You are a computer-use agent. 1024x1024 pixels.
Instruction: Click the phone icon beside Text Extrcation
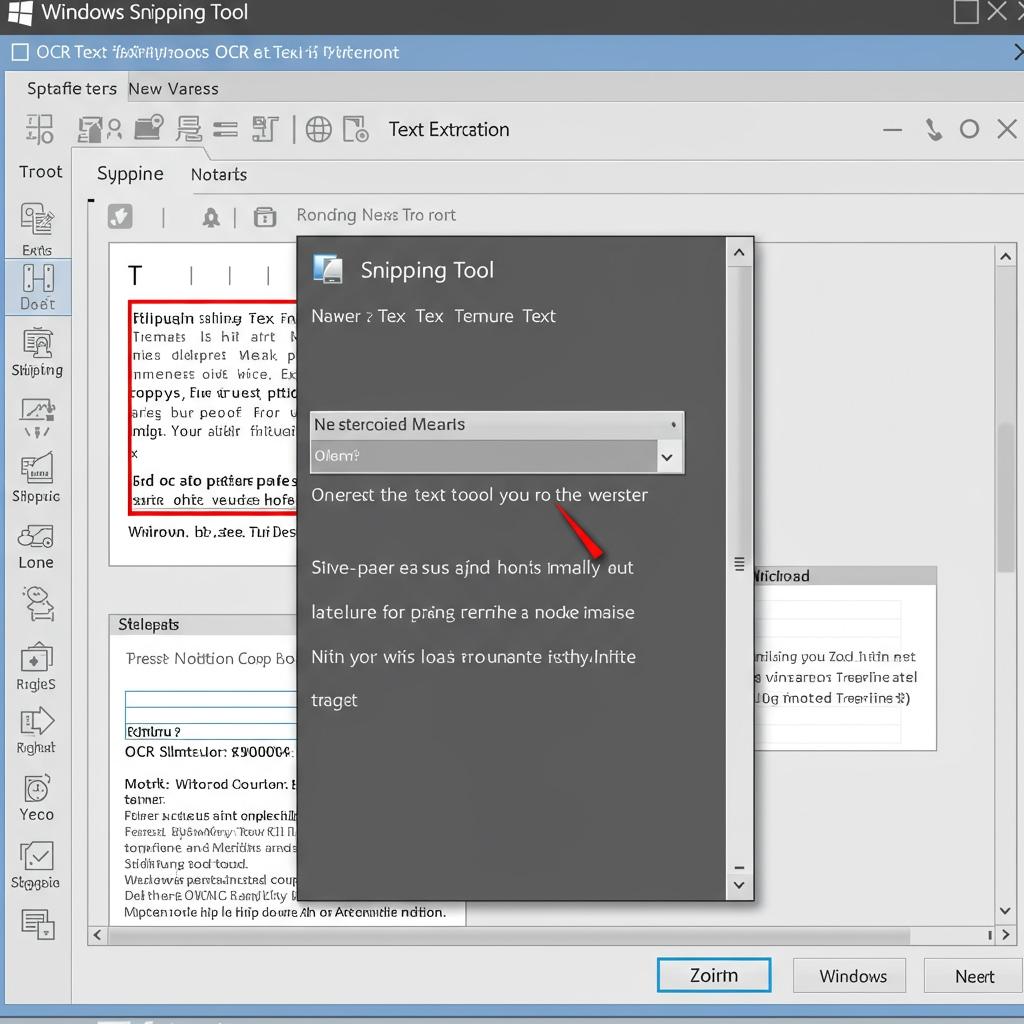(x=934, y=129)
